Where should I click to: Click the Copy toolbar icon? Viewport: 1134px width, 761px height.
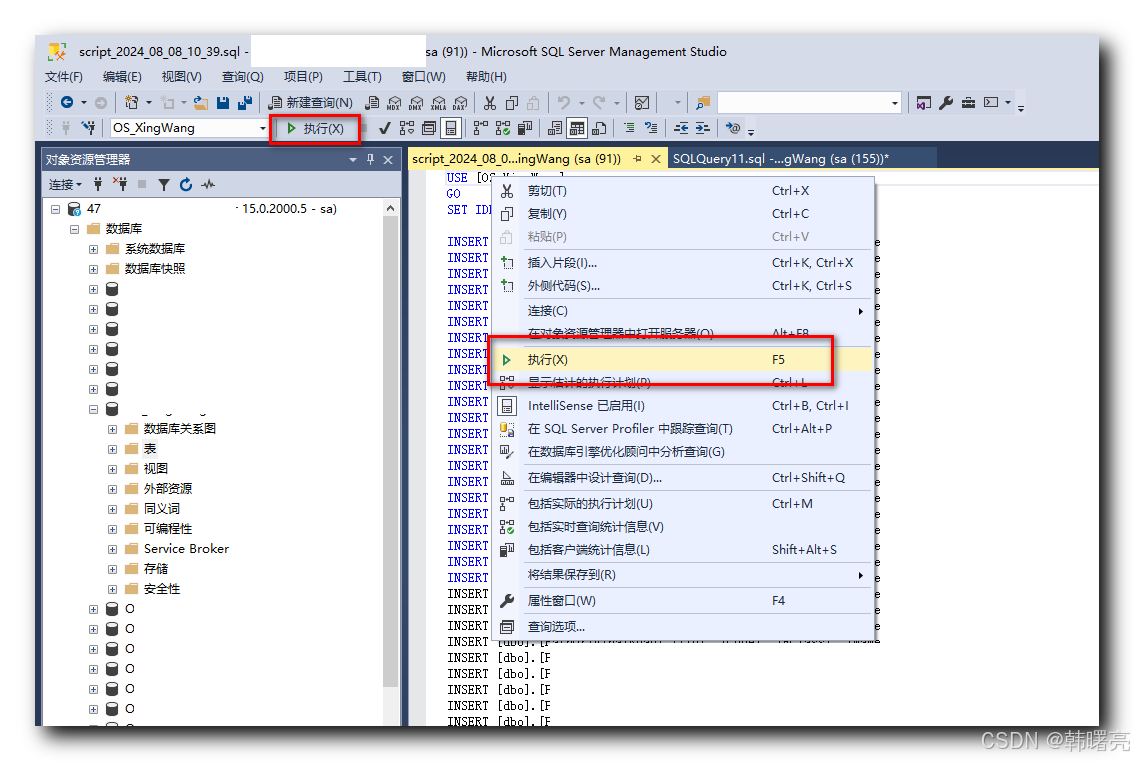coord(511,103)
